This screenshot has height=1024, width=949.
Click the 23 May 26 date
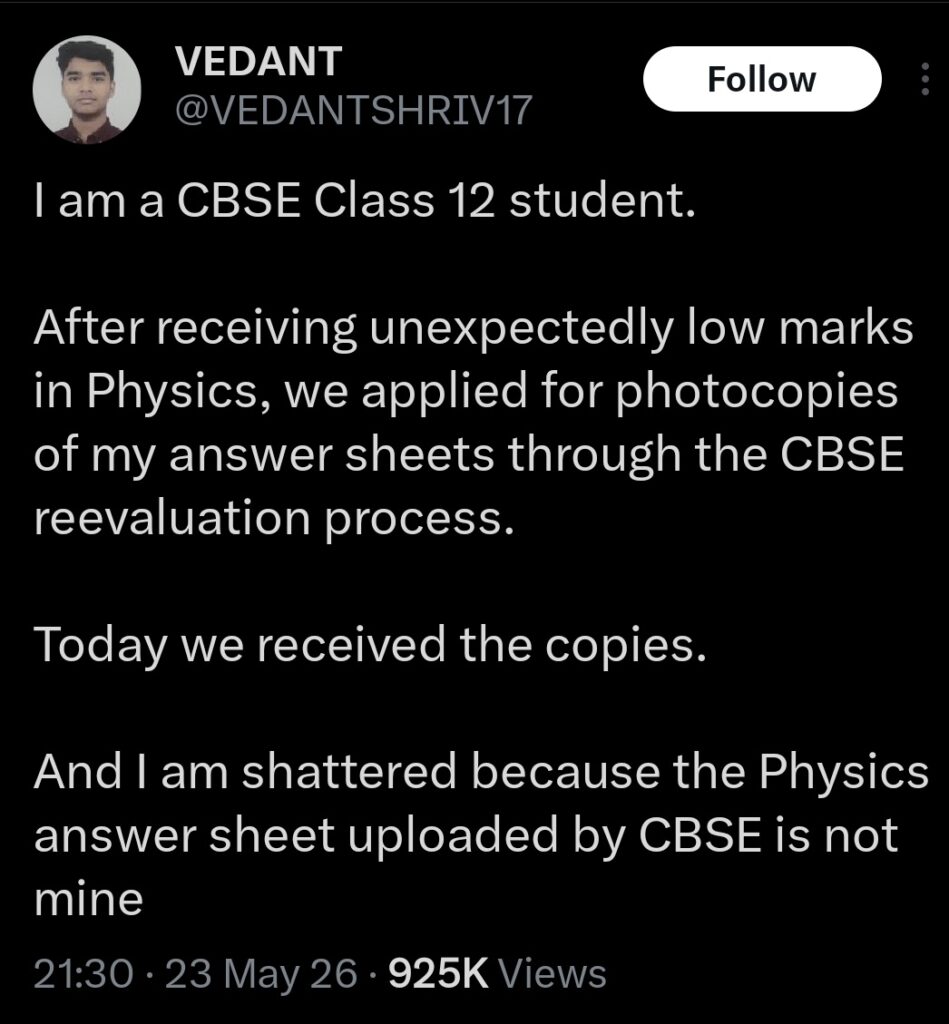(261, 973)
